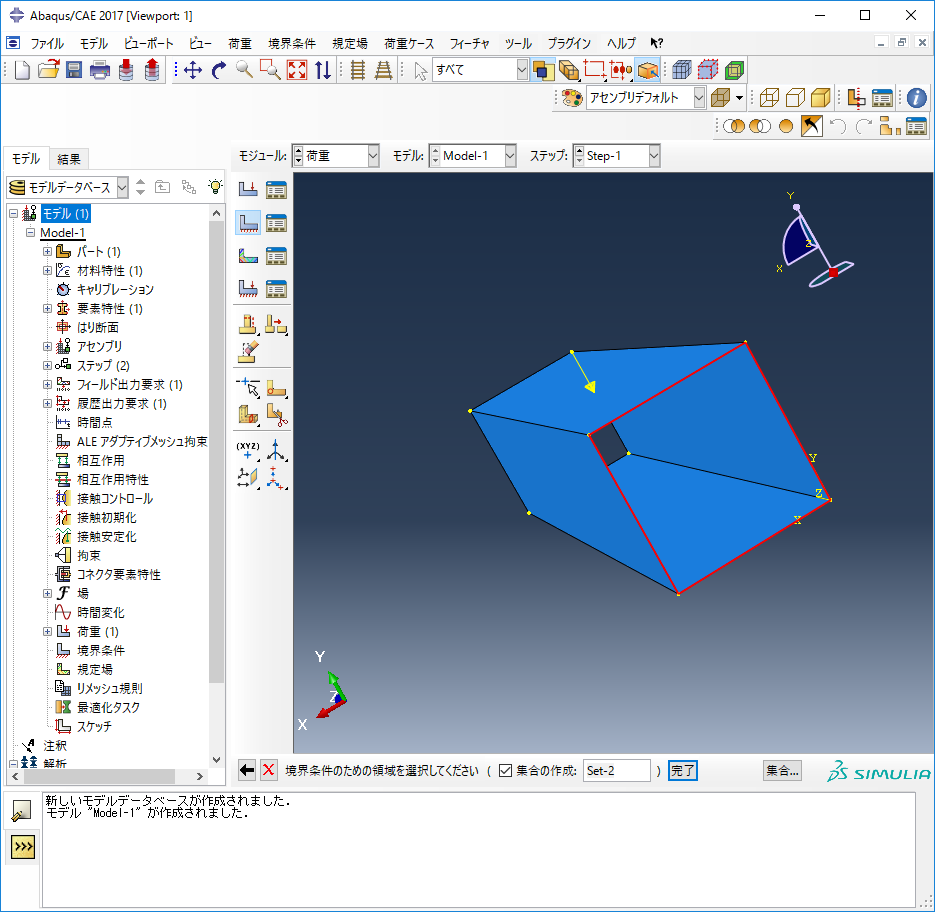Open the Load Manager icon
Image resolution: width=935 pixels, height=912 pixels.
click(x=276, y=190)
